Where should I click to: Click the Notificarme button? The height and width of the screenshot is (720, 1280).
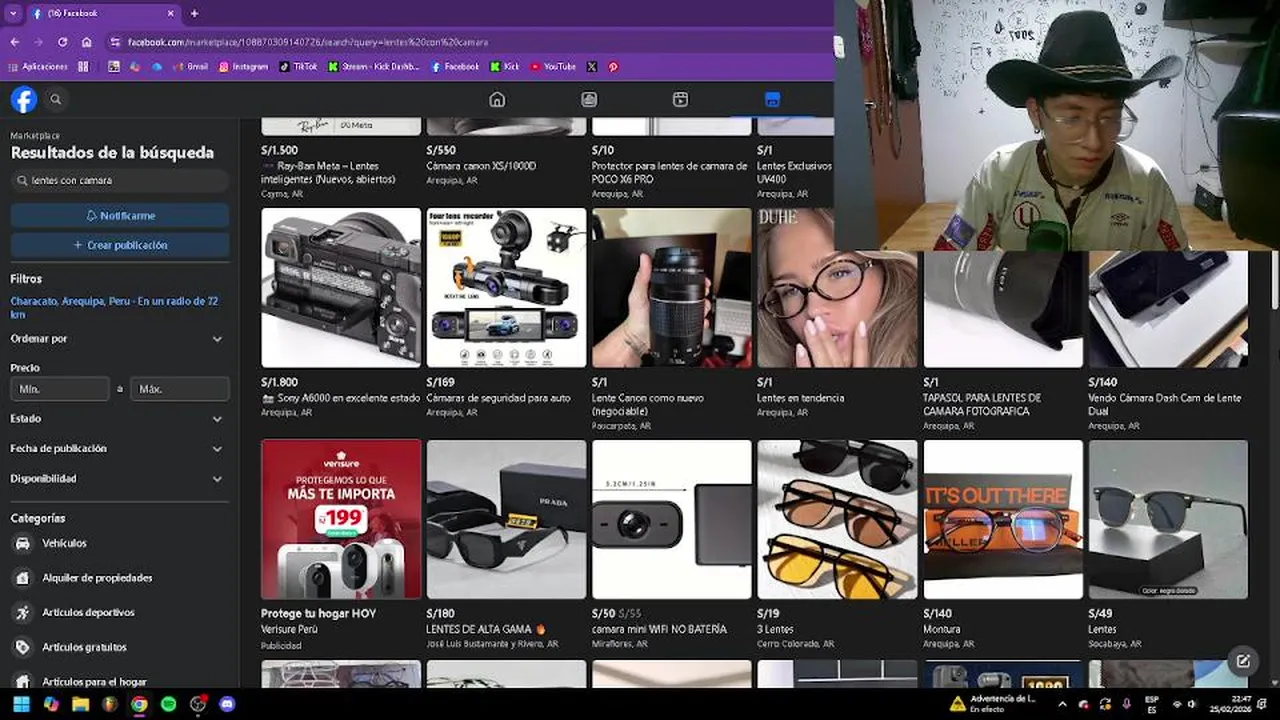tap(120, 215)
